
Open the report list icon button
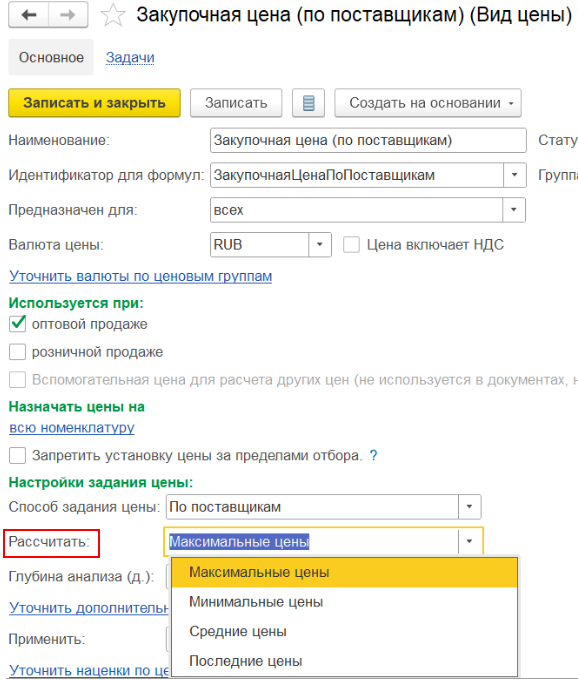[x=308, y=103]
